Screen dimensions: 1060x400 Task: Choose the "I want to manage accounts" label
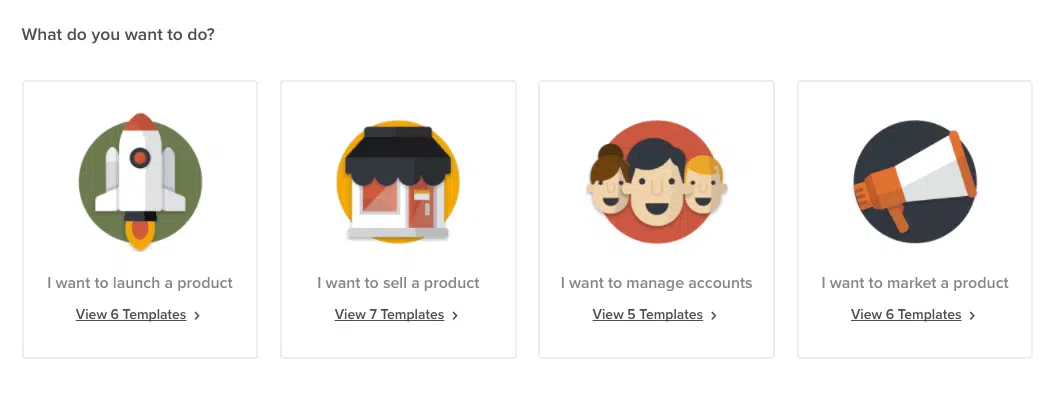point(656,283)
